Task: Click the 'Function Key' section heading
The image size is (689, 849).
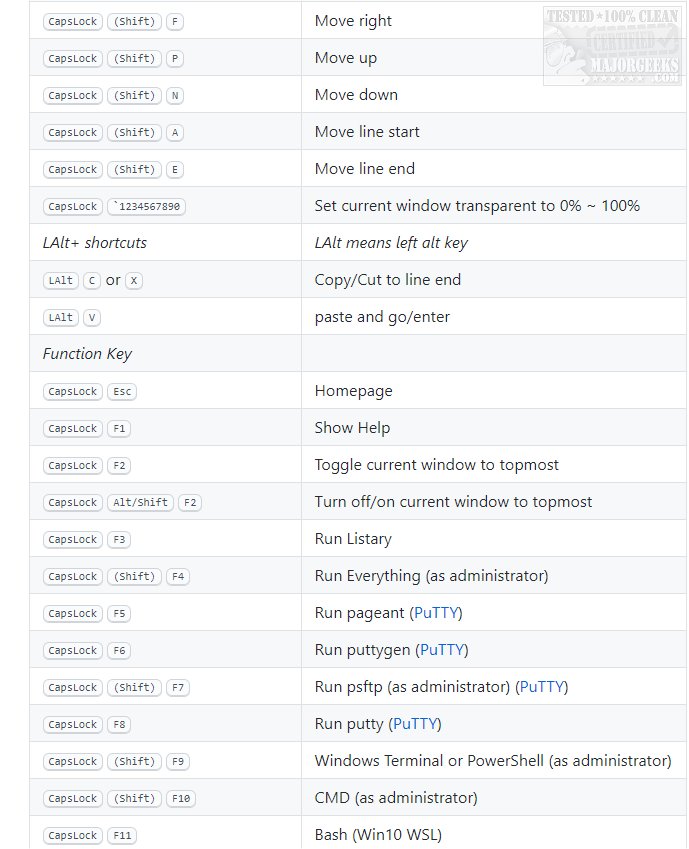Action: pos(87,354)
